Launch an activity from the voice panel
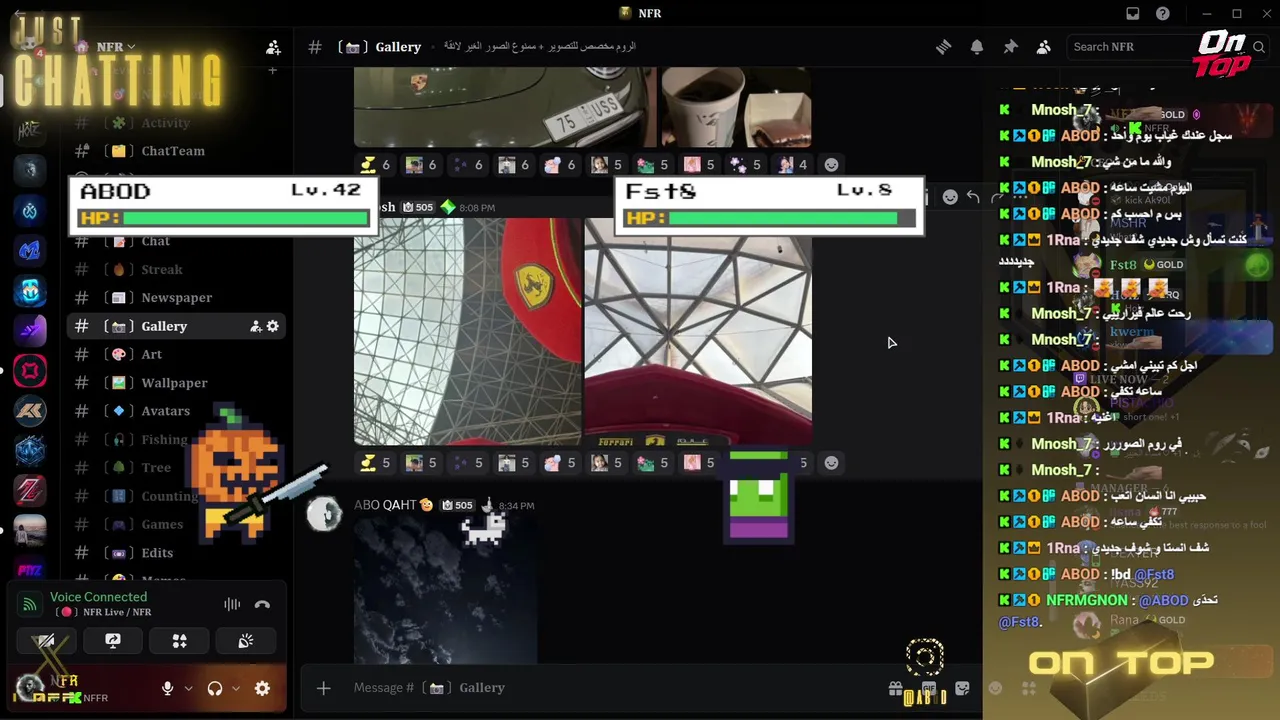The width and height of the screenshot is (1280, 720). click(x=180, y=641)
